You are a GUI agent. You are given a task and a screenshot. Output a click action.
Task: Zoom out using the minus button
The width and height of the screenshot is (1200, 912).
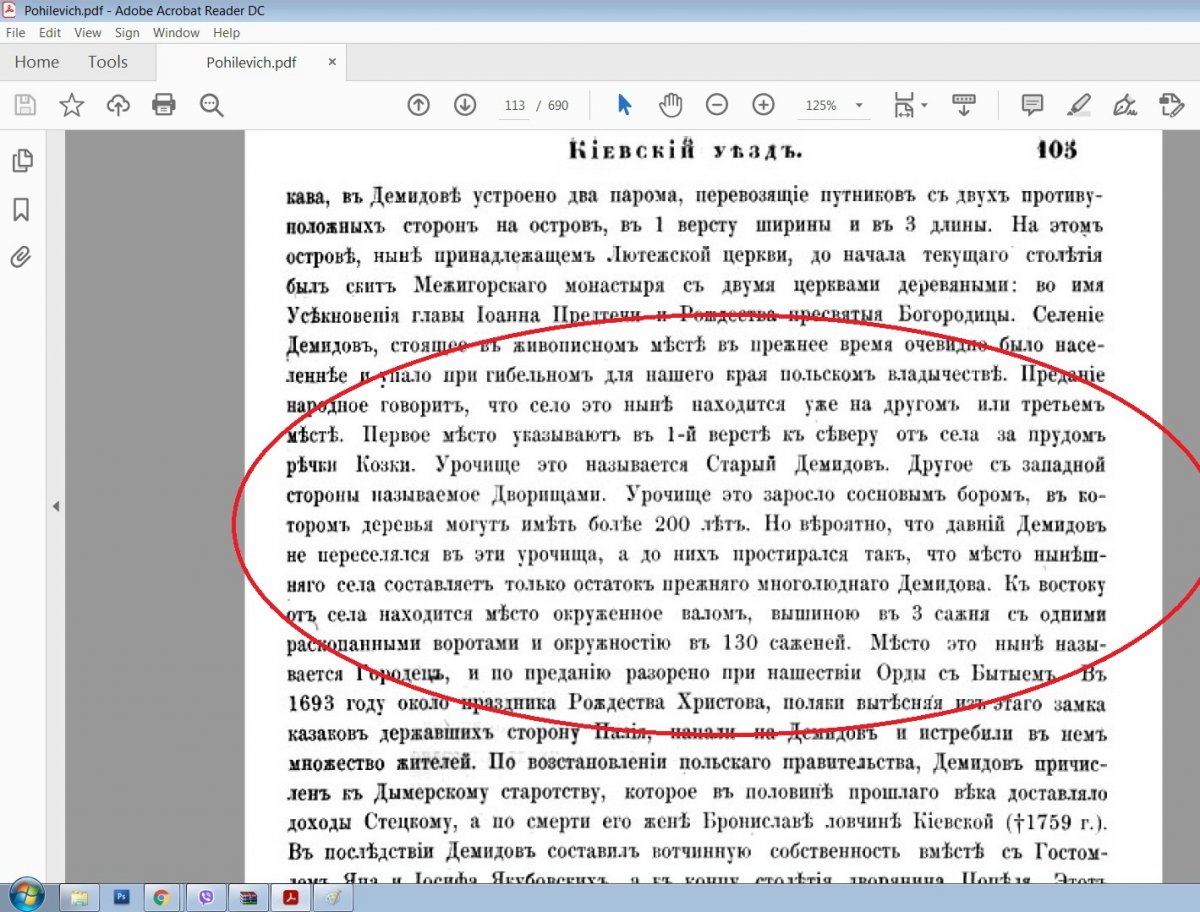point(716,105)
